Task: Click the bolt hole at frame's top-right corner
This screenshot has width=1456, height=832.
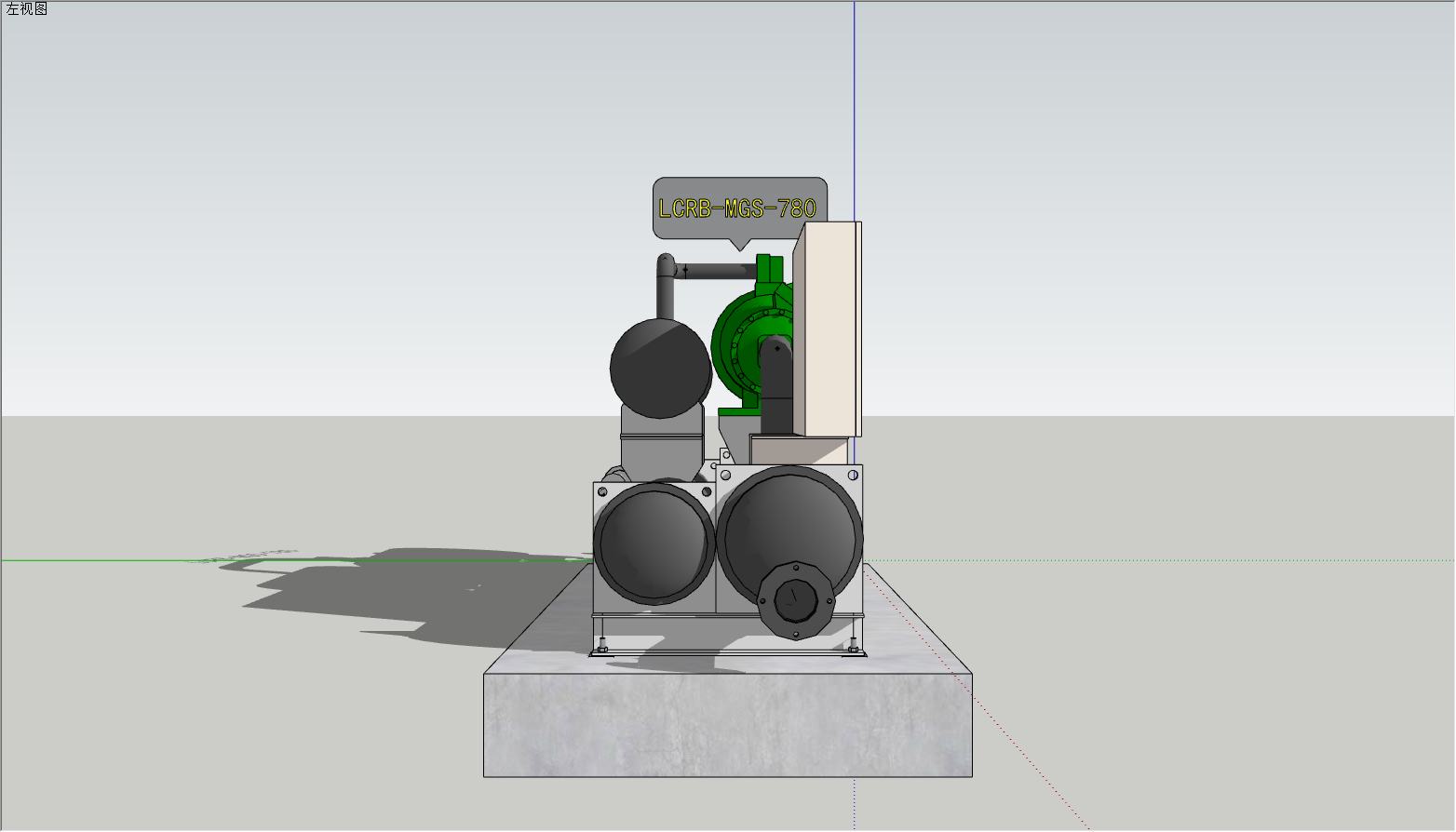Action: pyautogui.click(x=853, y=476)
